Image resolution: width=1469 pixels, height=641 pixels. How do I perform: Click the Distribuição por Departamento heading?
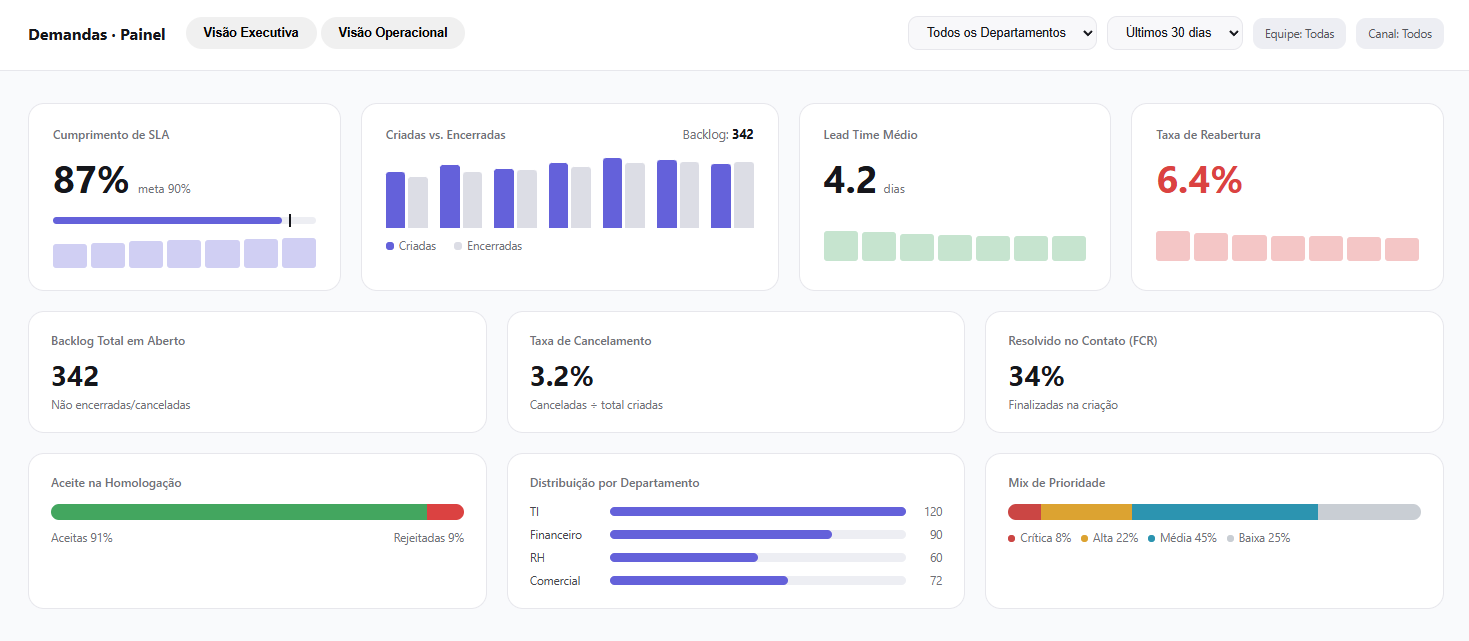click(x=615, y=483)
